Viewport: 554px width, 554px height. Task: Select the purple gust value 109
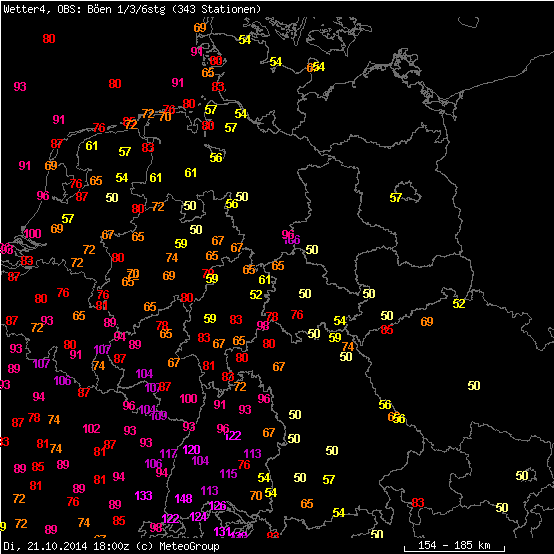(x=159, y=416)
